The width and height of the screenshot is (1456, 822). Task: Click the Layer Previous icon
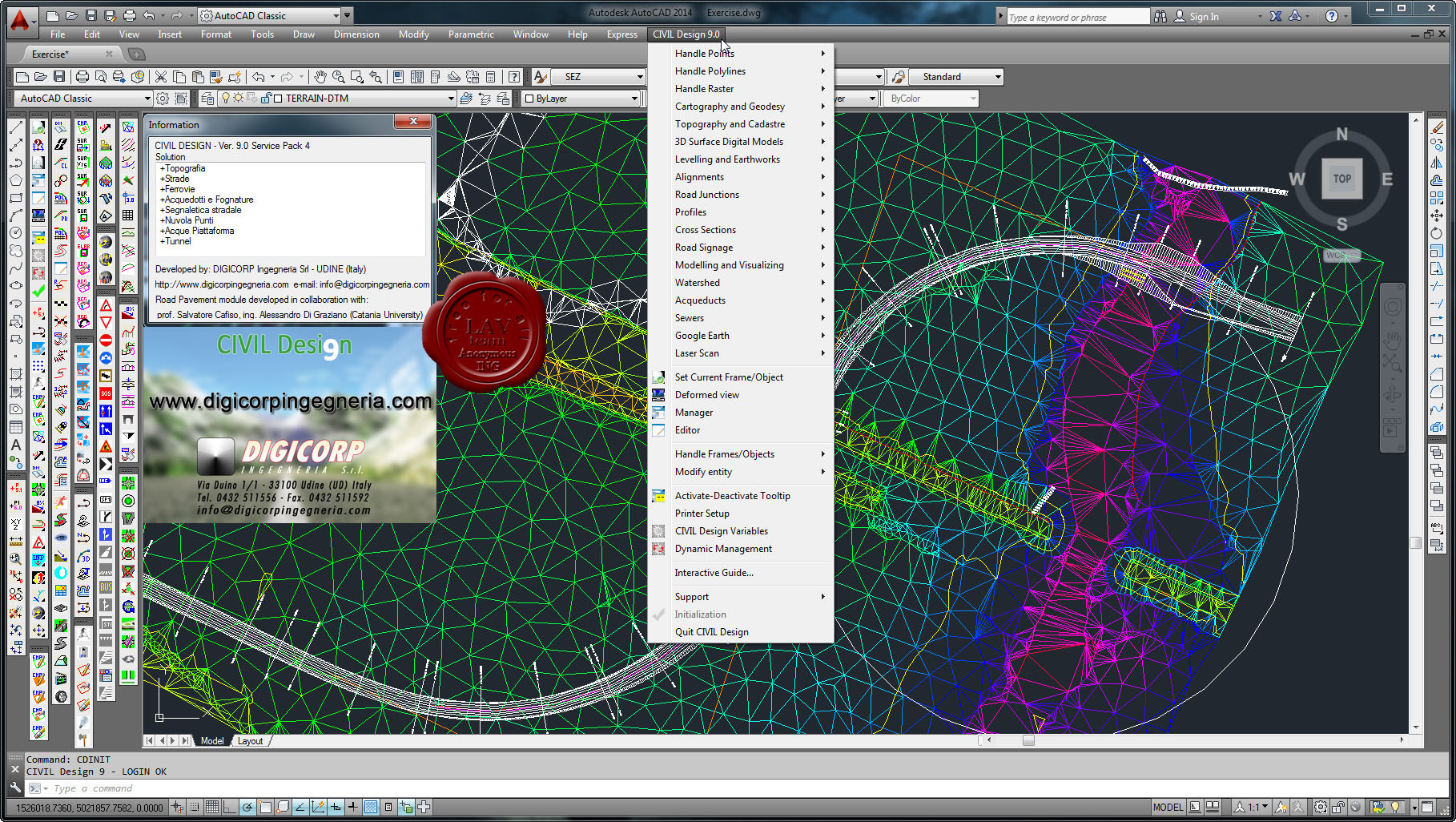point(485,99)
